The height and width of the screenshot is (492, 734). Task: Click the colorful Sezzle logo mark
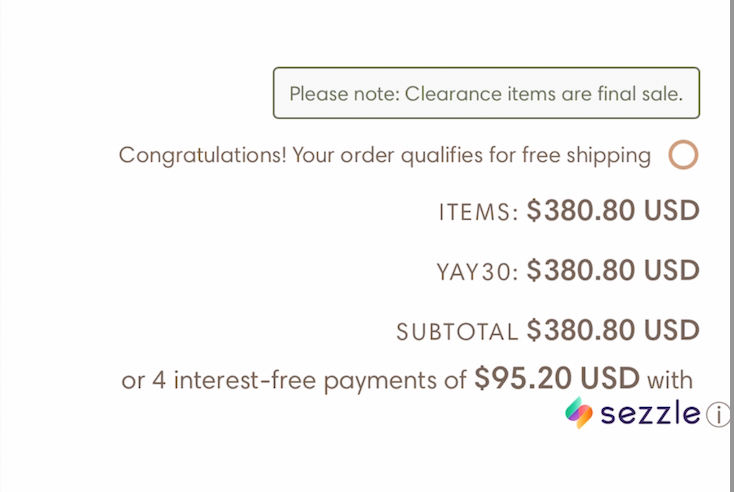click(579, 413)
